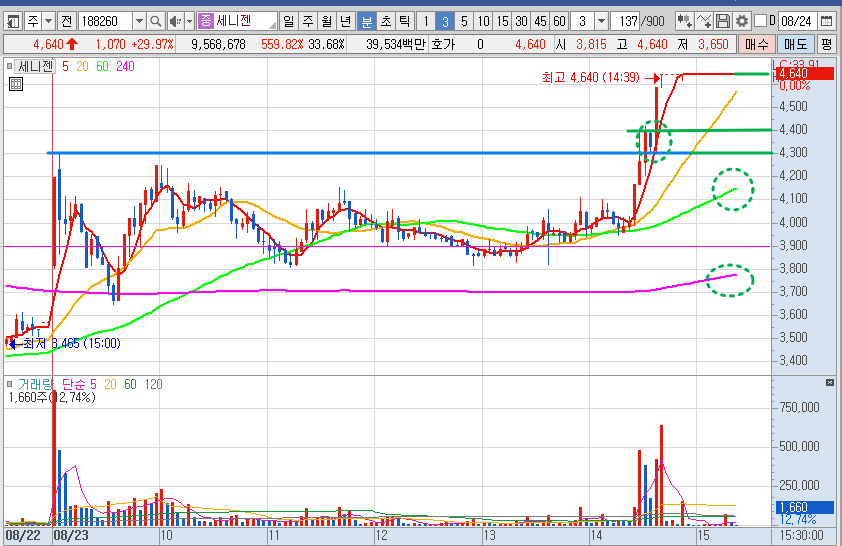Viewport: 842px width, 546px height.
Task: Click the purple 증 badge icon
Action: coord(206,21)
